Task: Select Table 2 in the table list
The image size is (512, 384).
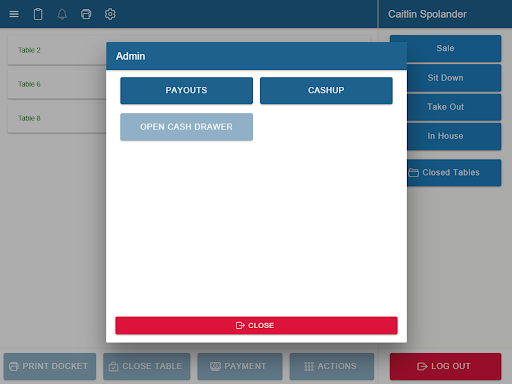Action: [x=57, y=50]
